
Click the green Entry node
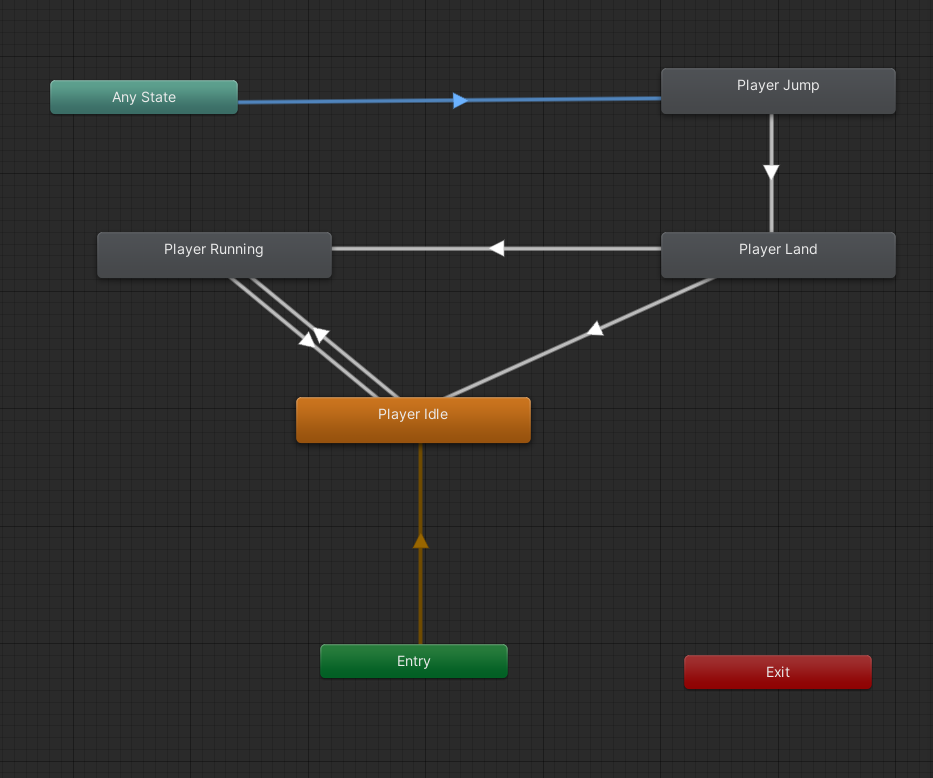tap(413, 661)
